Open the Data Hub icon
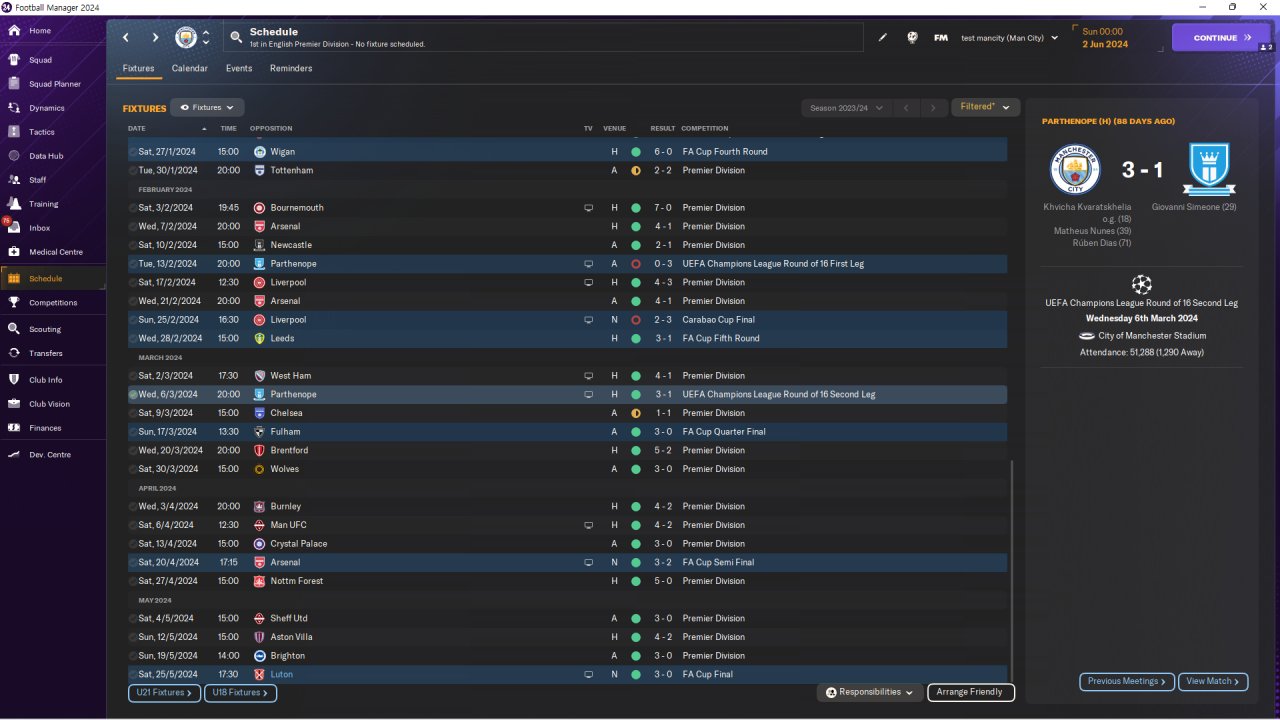This screenshot has height=720, width=1280. coord(14,156)
